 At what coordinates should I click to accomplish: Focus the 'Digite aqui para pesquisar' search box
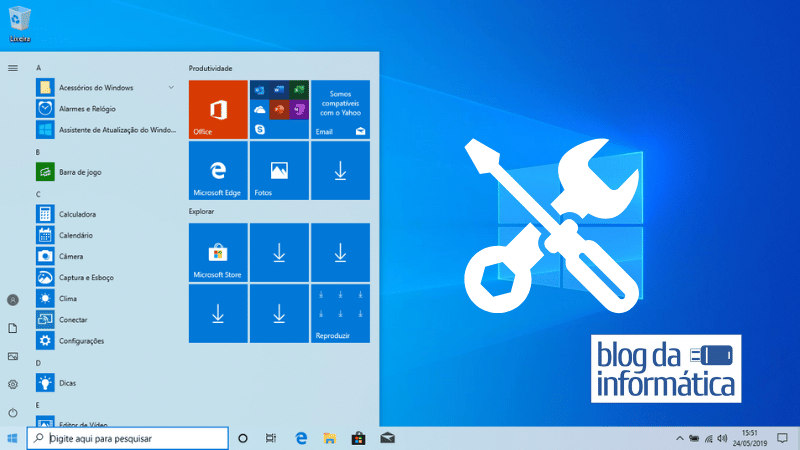(x=127, y=438)
